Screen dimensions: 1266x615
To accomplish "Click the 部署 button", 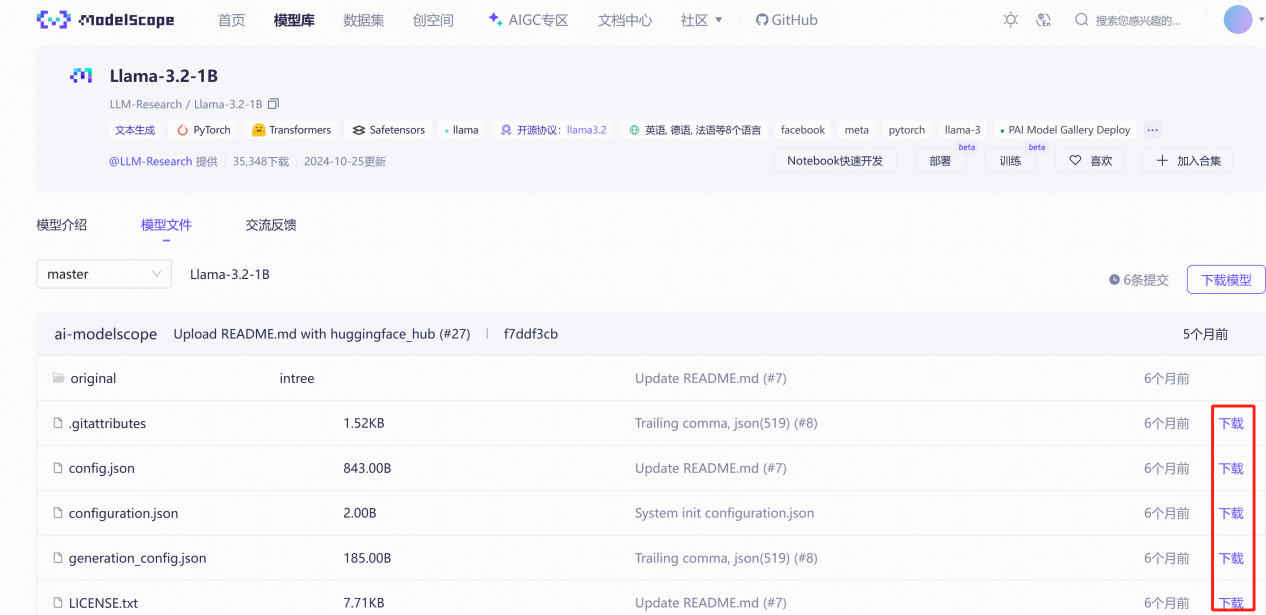I will tap(940, 160).
